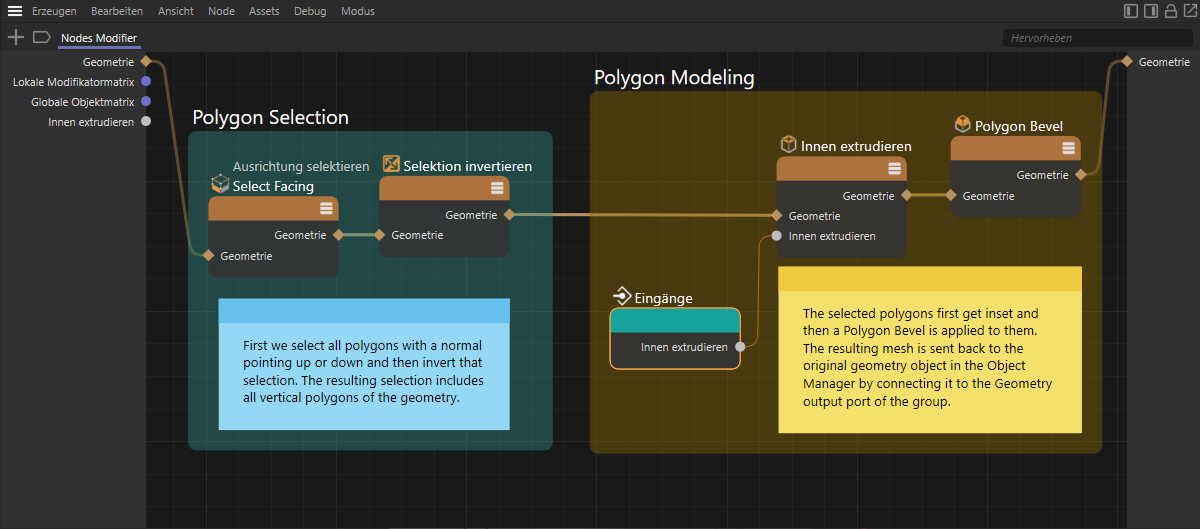Screen dimensions: 1200x529
Task: Open the hamburger menu at top-left
Action: pyautogui.click(x=15, y=11)
